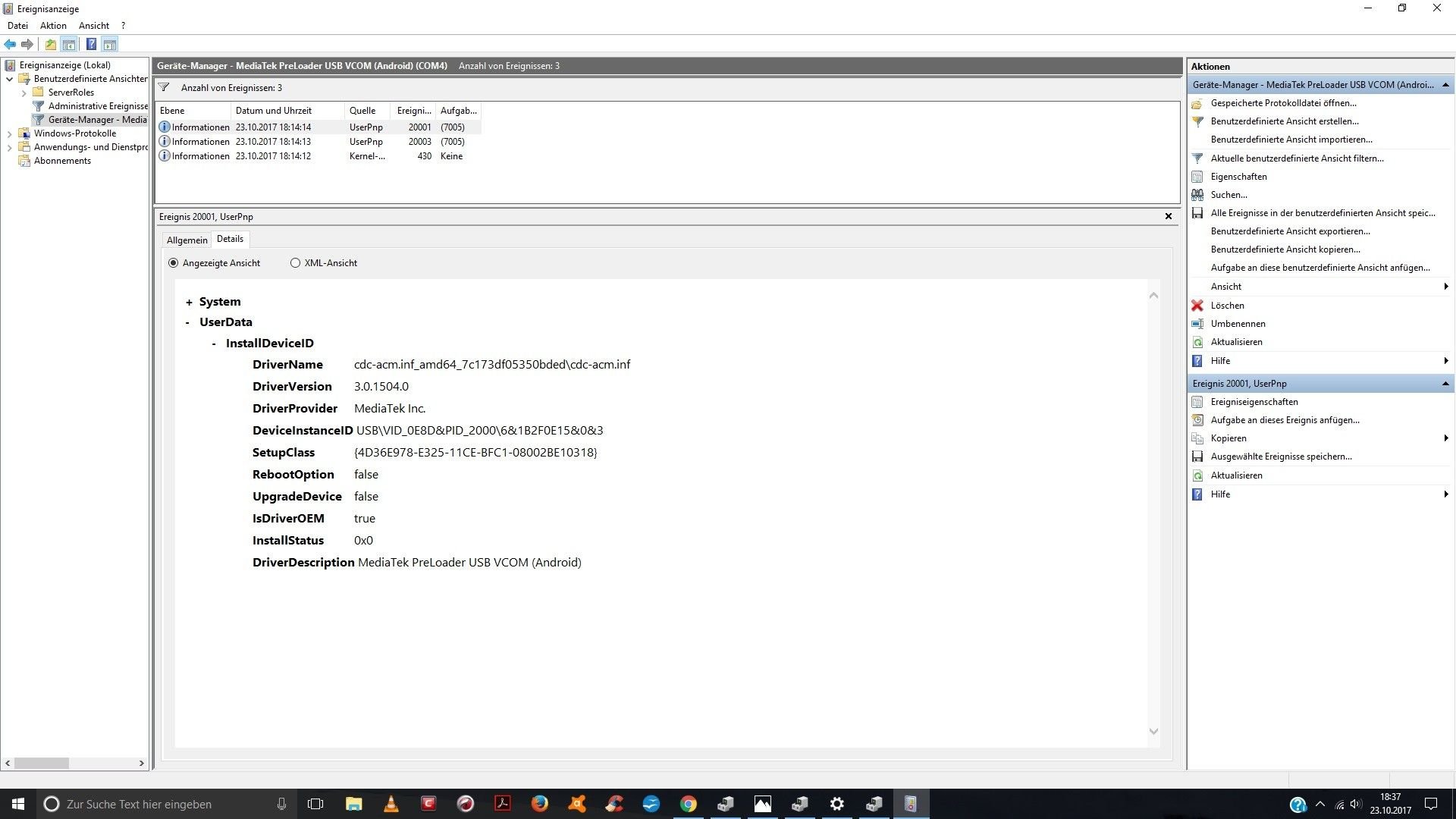The image size is (1456, 819).
Task: Expand the Windows-Protokolle node
Action: coord(9,133)
